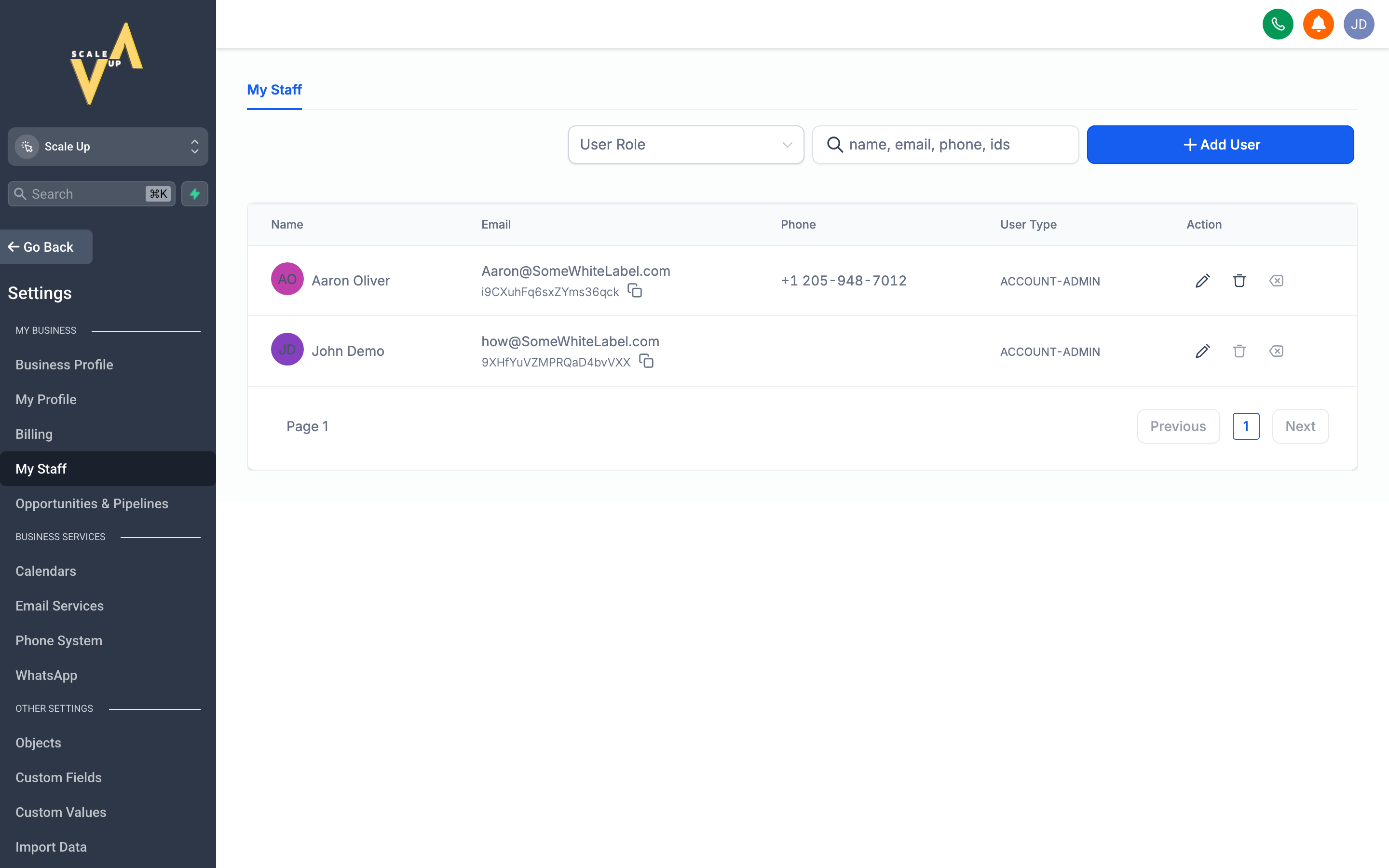Screen dimensions: 1389x868
Task: Click the Go Back button
Action: [46, 247]
